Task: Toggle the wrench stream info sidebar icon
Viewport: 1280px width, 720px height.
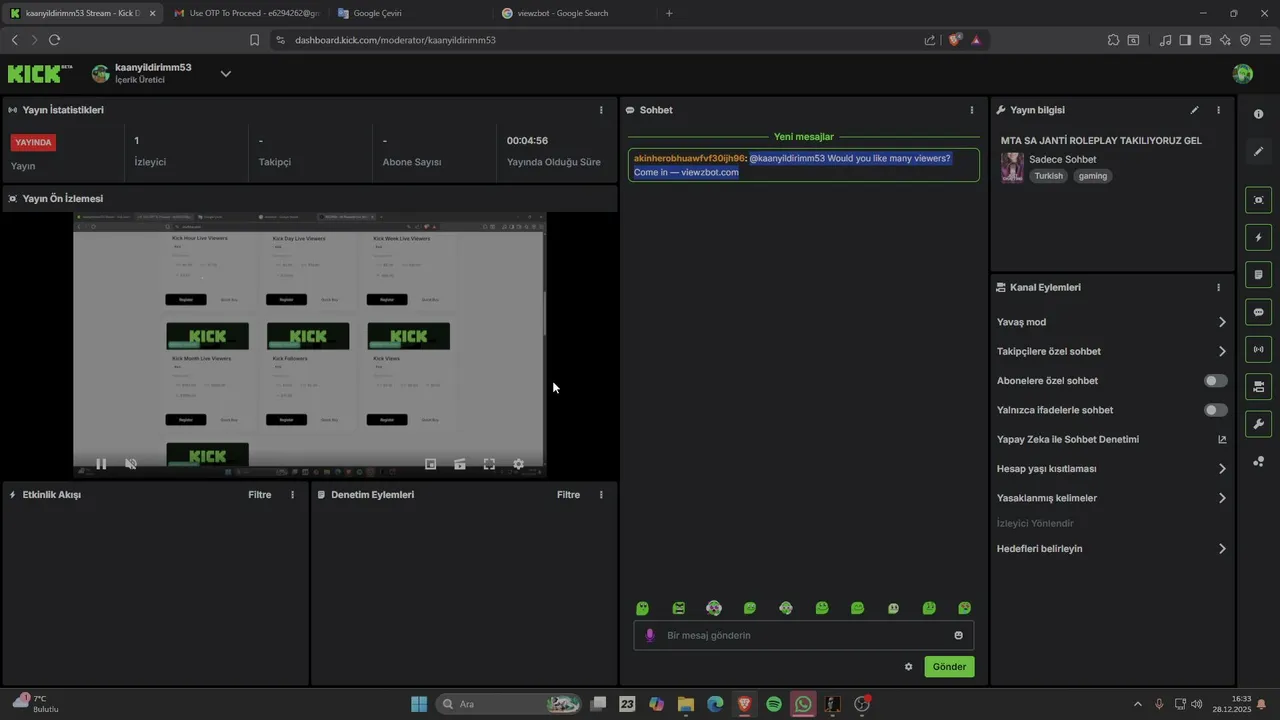Action: (1258, 423)
